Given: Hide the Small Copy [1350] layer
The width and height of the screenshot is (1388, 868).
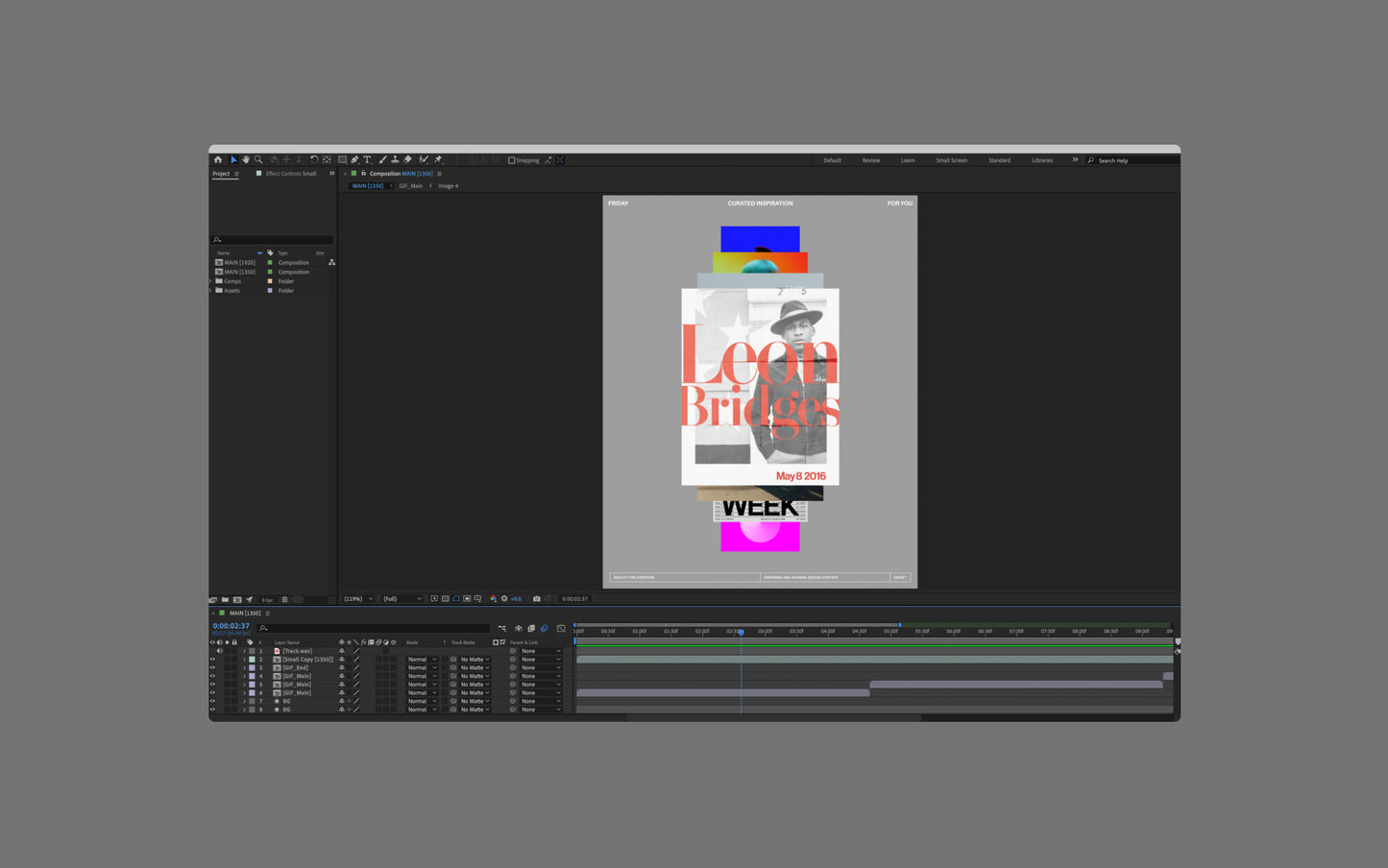Looking at the screenshot, I should (212, 660).
